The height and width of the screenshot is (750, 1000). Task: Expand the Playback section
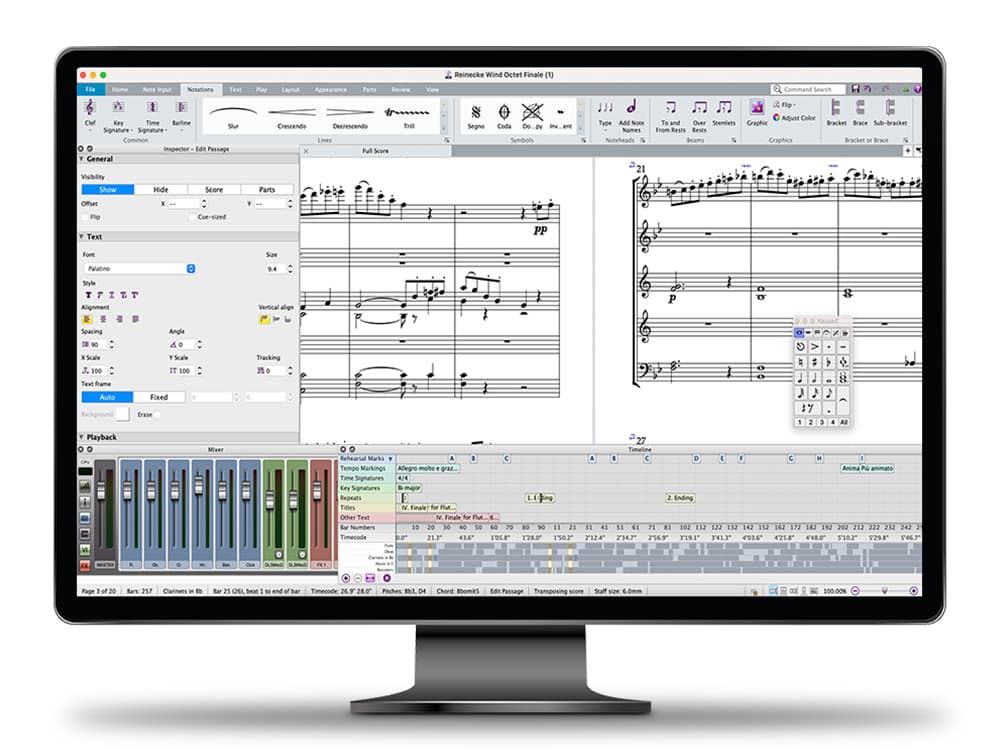click(x=82, y=437)
